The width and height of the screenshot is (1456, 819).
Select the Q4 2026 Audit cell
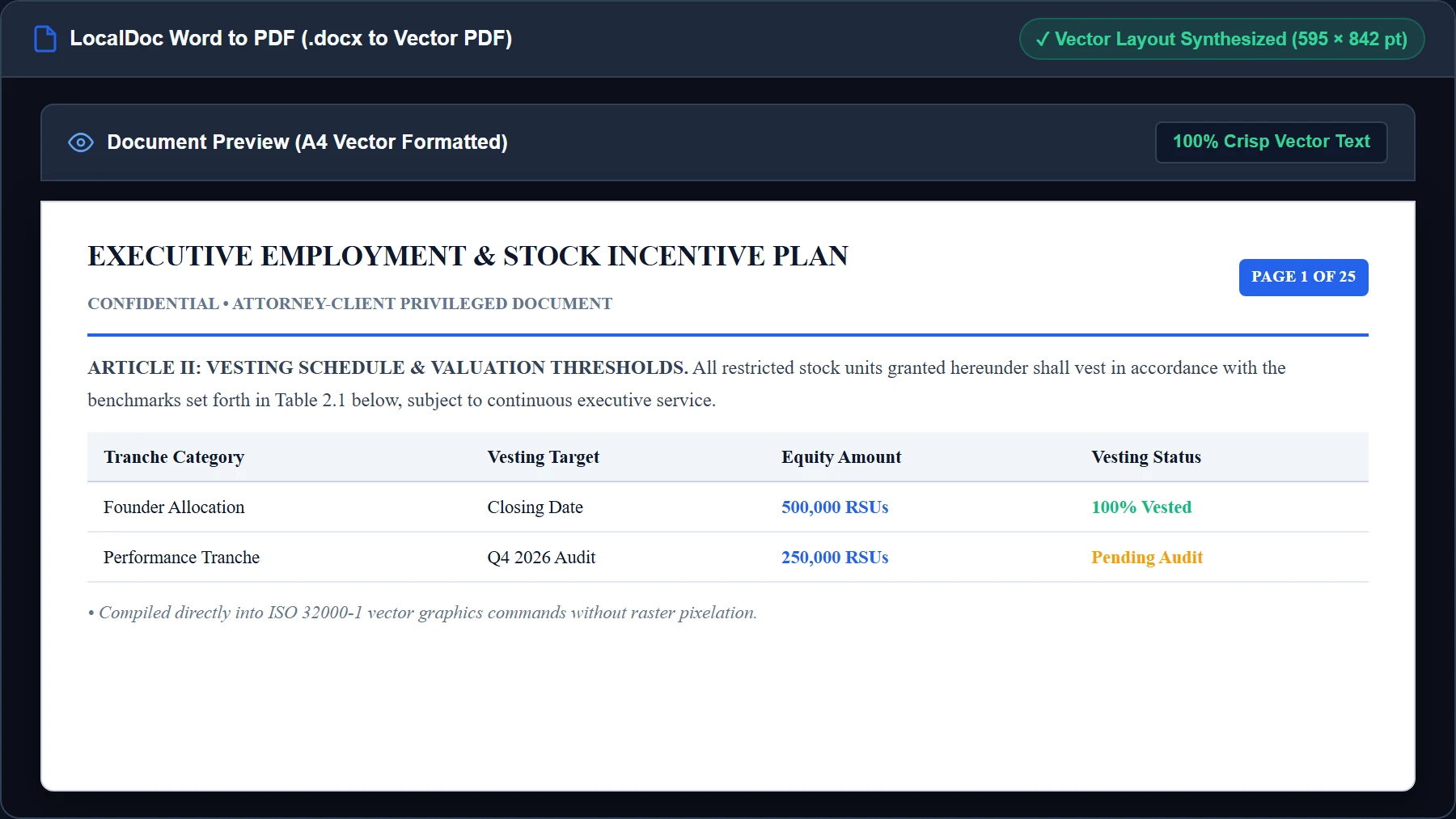[541, 558]
